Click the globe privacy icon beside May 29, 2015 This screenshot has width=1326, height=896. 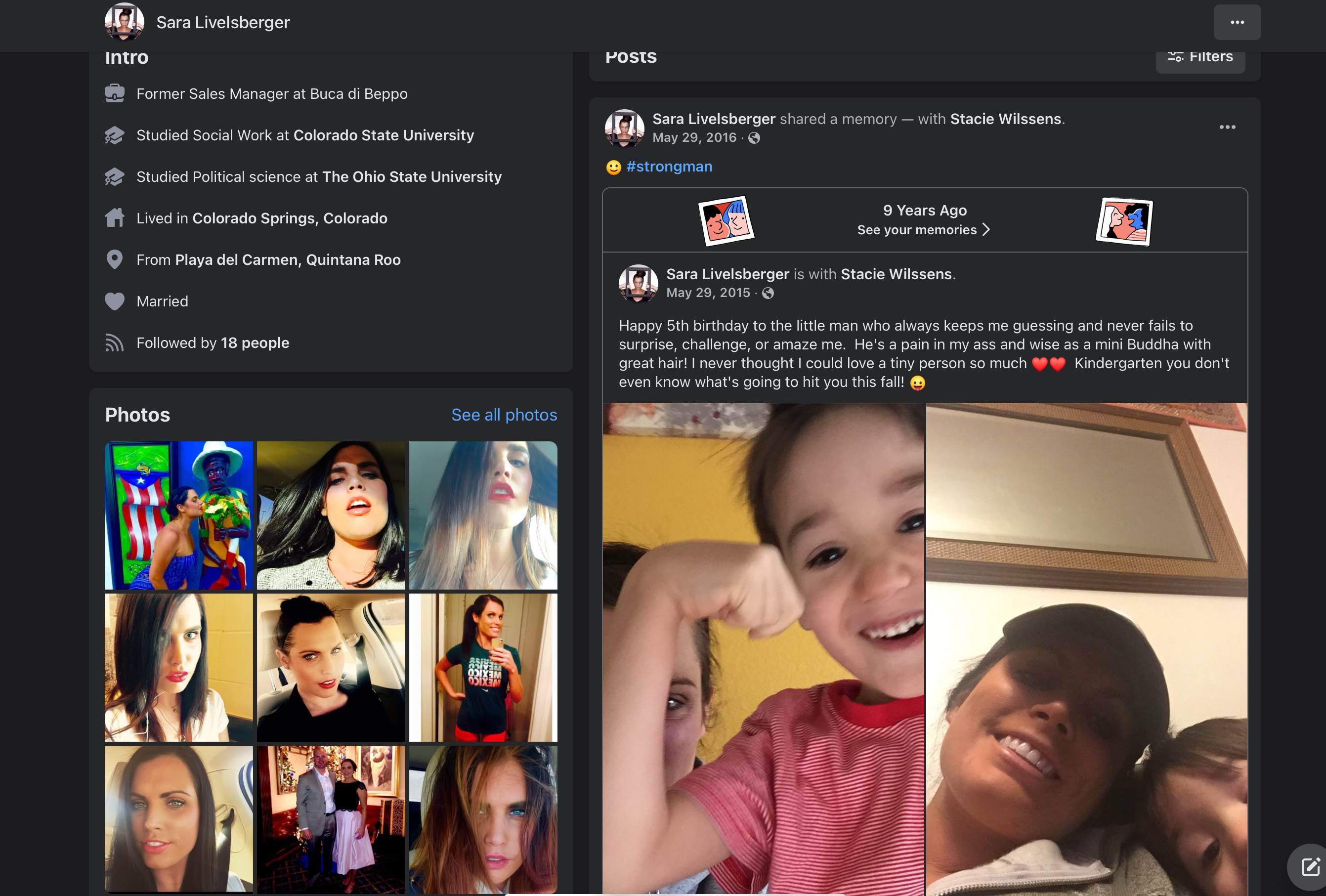pyautogui.click(x=768, y=293)
